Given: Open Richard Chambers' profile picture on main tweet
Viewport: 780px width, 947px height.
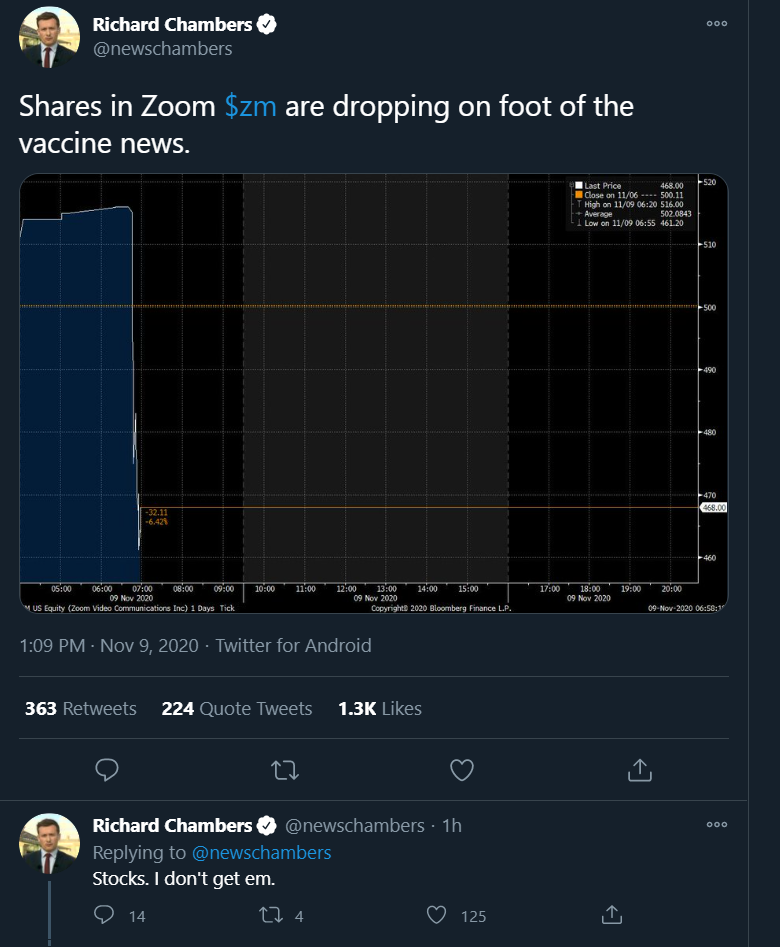Looking at the screenshot, I should tap(50, 36).
